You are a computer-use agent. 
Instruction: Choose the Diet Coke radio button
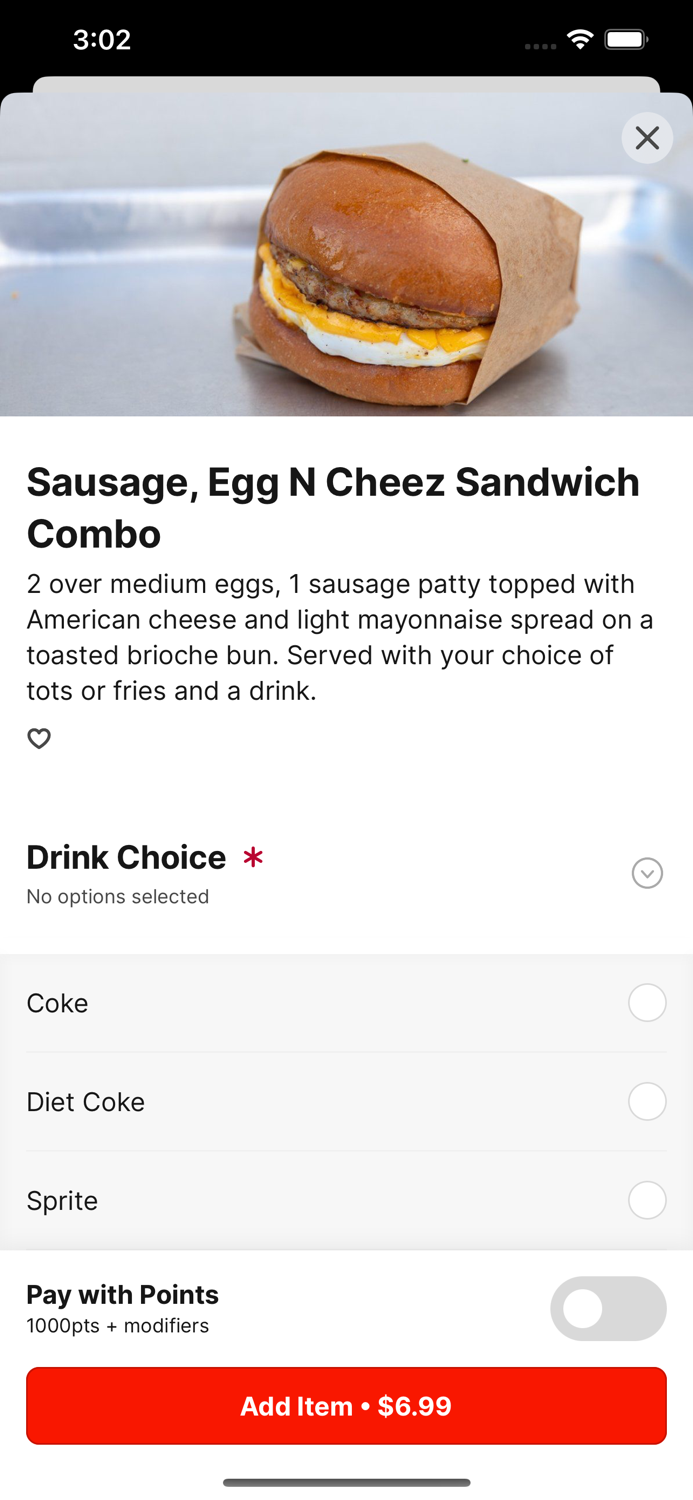(647, 1102)
